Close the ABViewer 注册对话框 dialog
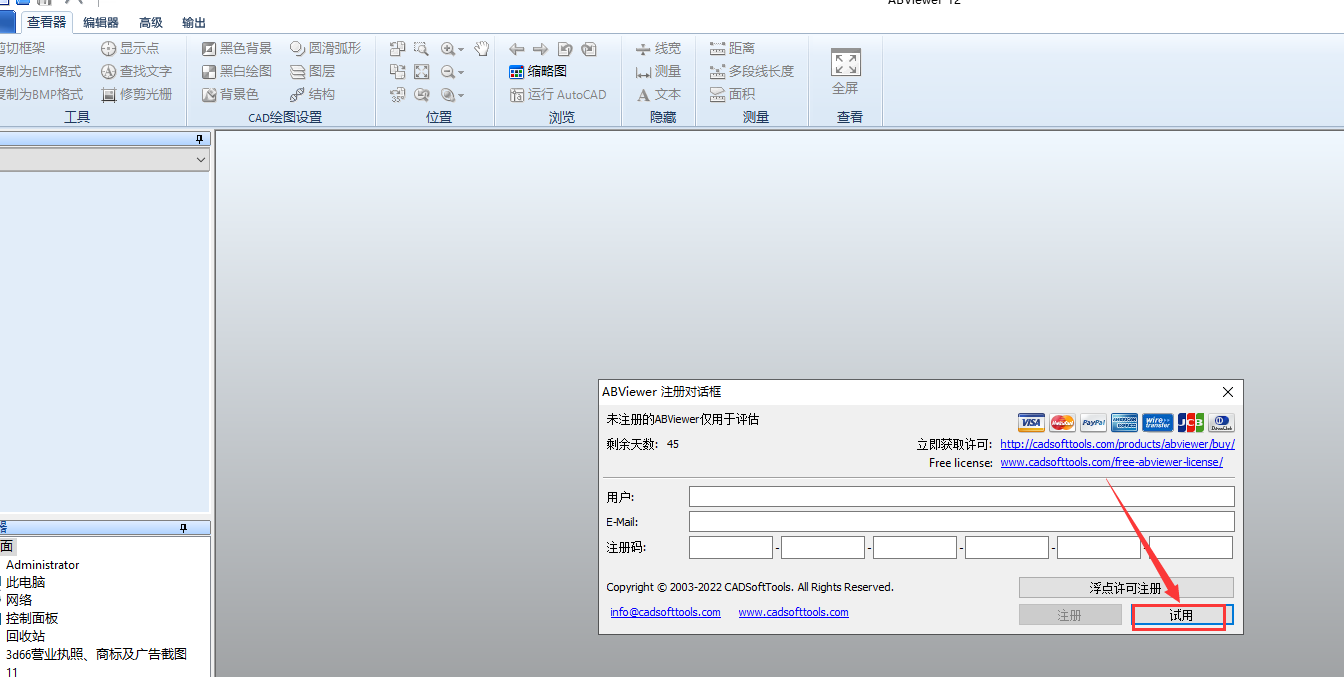This screenshot has width=1344, height=677. [1228, 392]
